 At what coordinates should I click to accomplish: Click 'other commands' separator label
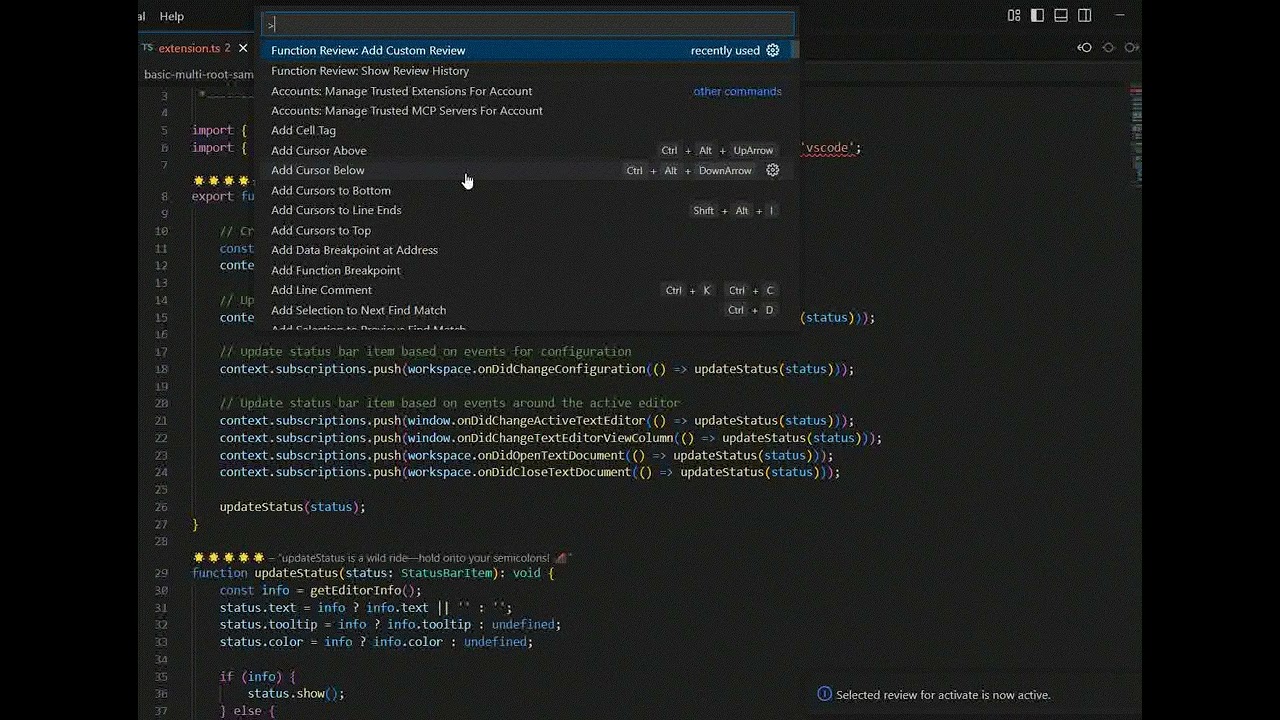[737, 91]
